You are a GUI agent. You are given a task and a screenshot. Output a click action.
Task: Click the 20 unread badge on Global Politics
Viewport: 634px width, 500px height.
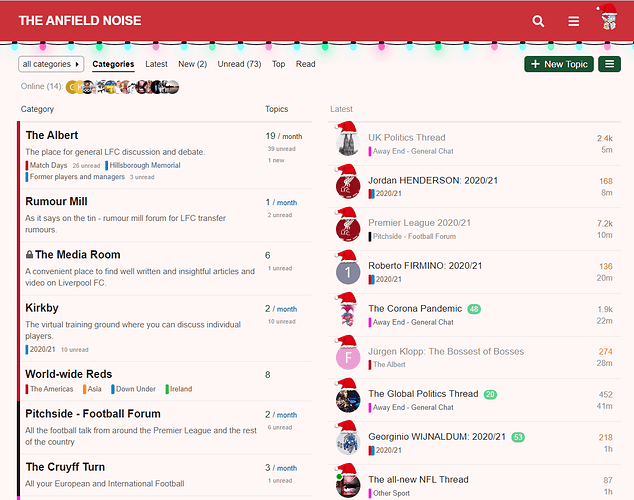[x=490, y=395]
